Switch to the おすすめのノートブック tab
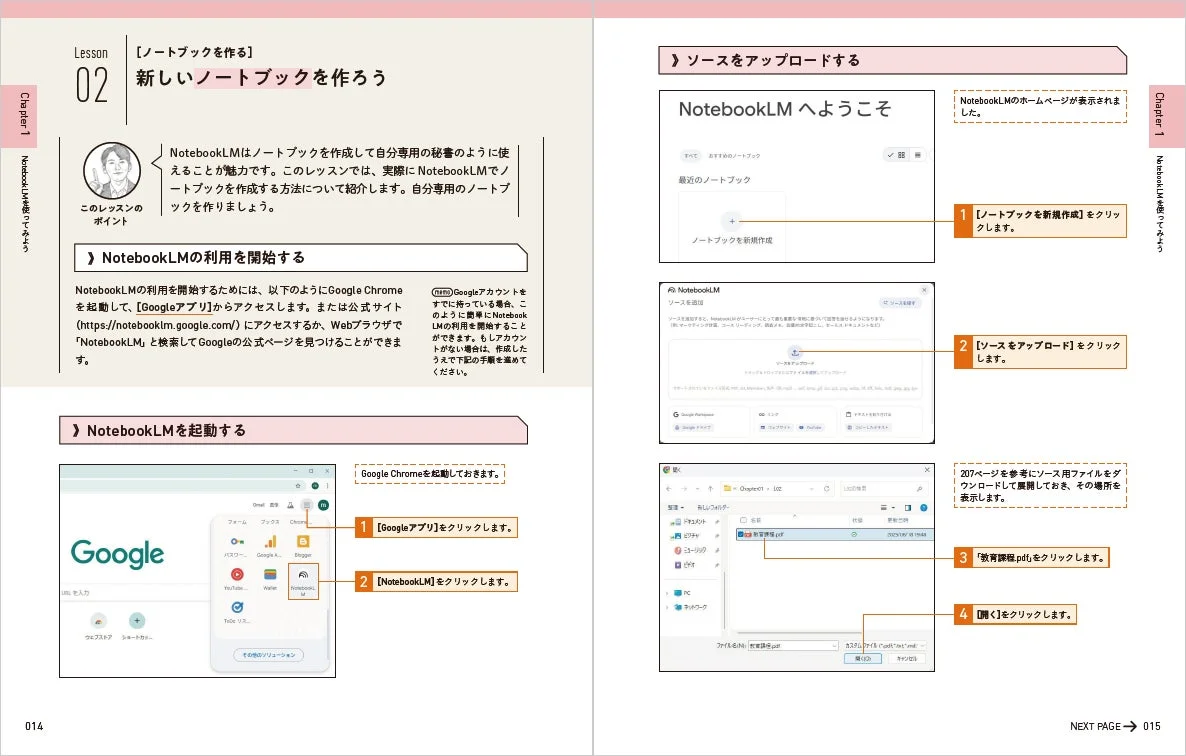Viewport: 1186px width, 756px height. click(x=735, y=155)
